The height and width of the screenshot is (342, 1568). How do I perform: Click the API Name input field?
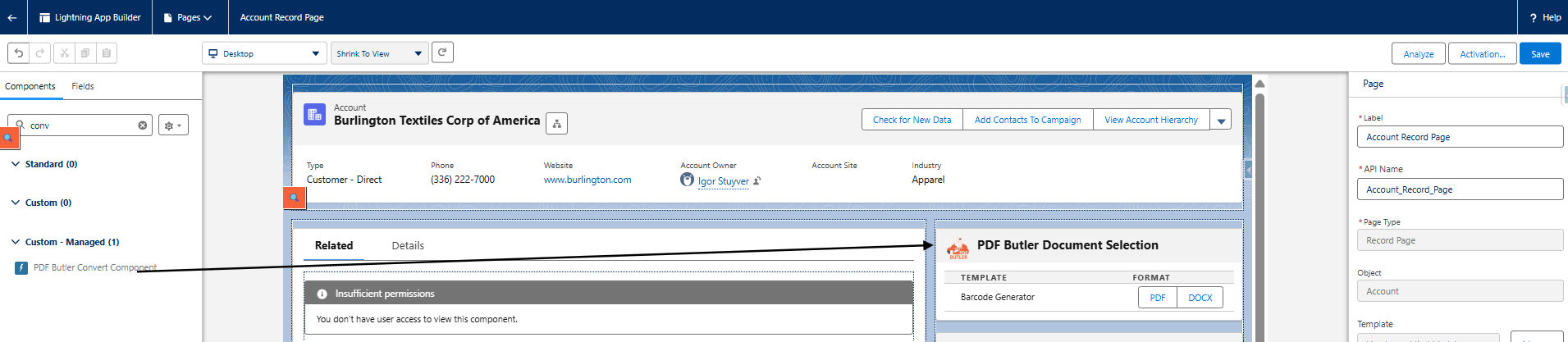1460,189
